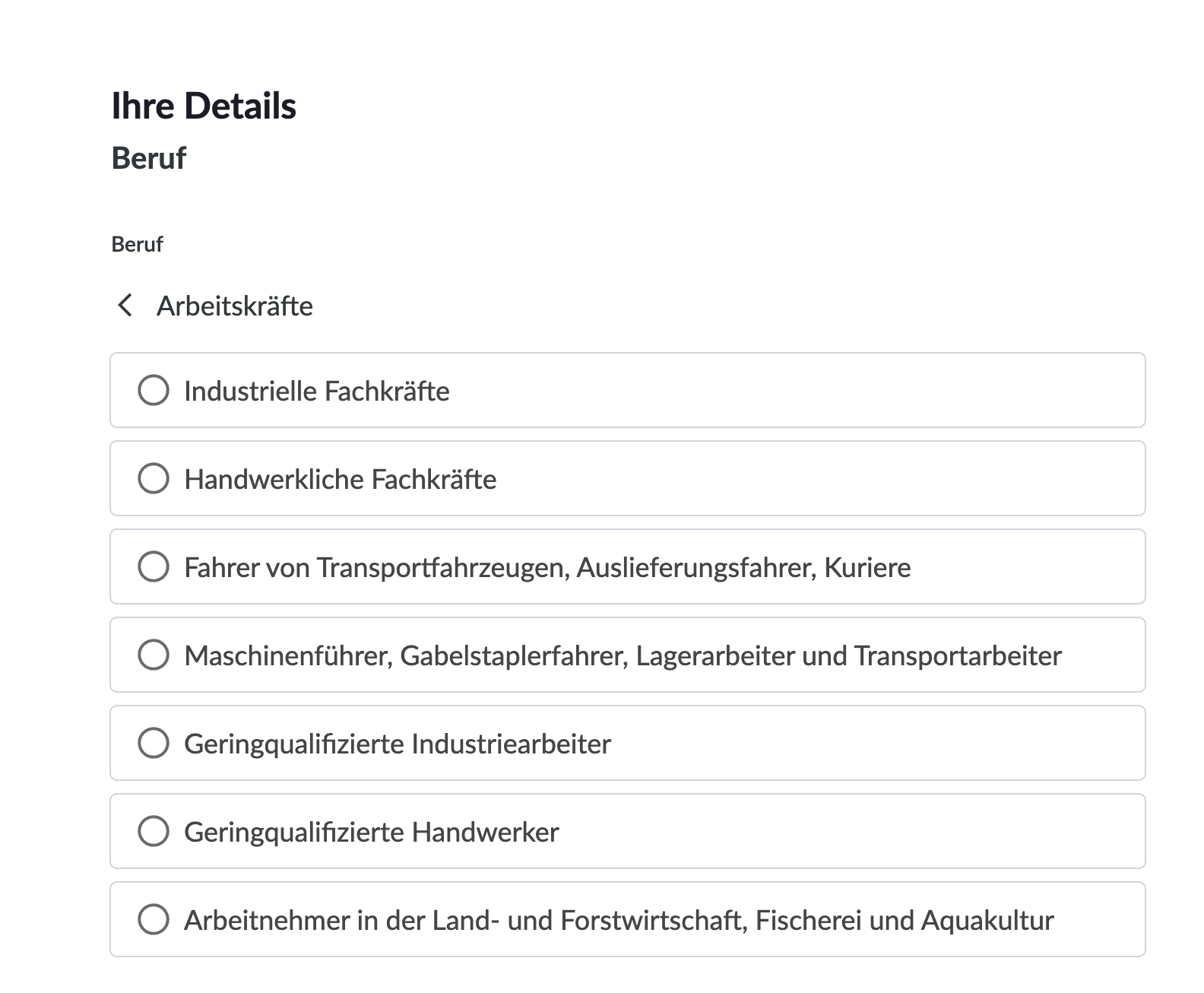Click the 'Handwerkliche Fachkräfte' option text
This screenshot has height=993, width=1204.
click(x=341, y=480)
